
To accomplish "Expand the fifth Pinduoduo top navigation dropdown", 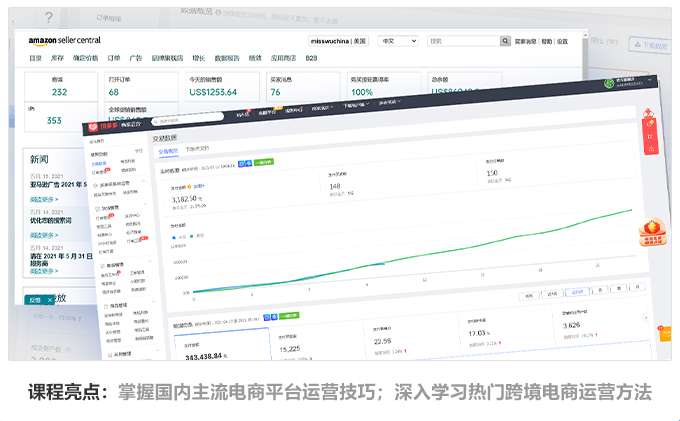I will pyautogui.click(x=356, y=104).
